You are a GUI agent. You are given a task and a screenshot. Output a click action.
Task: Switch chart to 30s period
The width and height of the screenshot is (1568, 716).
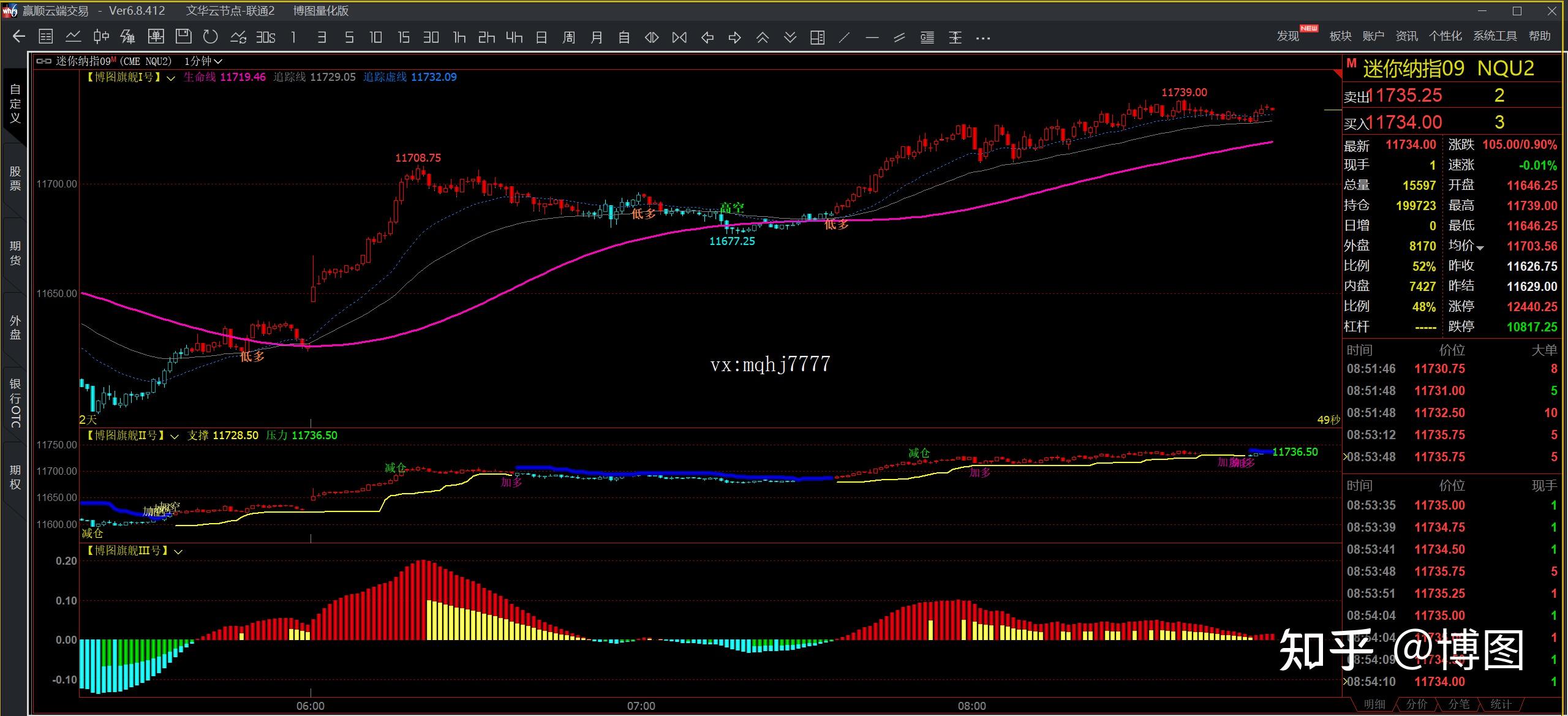(x=265, y=37)
